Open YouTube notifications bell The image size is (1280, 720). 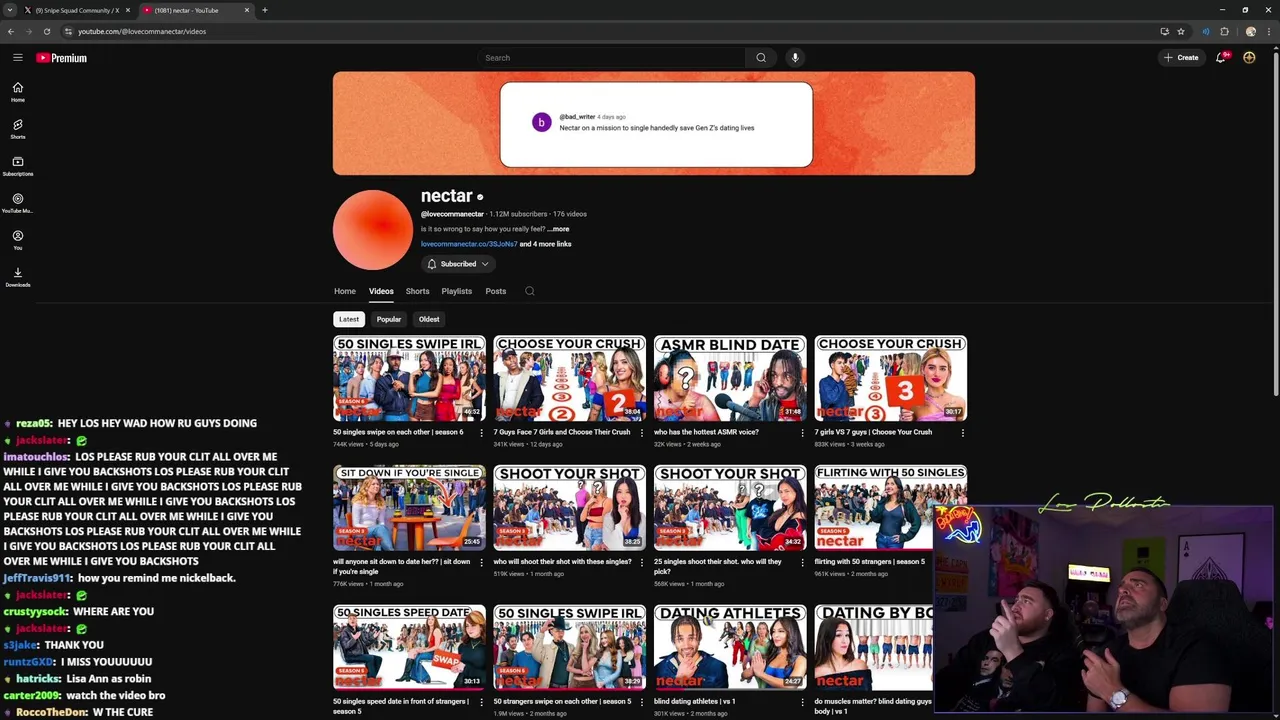[x=1221, y=58]
